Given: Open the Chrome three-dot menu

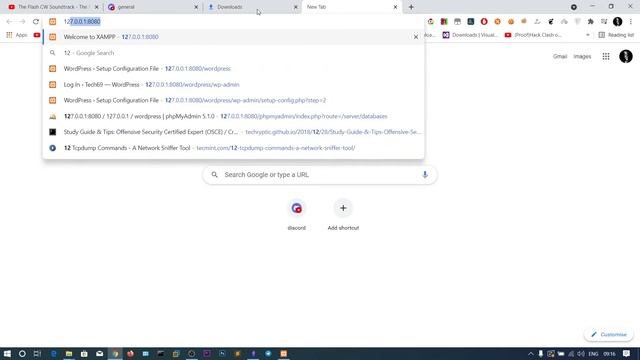Looking at the screenshot, I should click(x=631, y=22).
